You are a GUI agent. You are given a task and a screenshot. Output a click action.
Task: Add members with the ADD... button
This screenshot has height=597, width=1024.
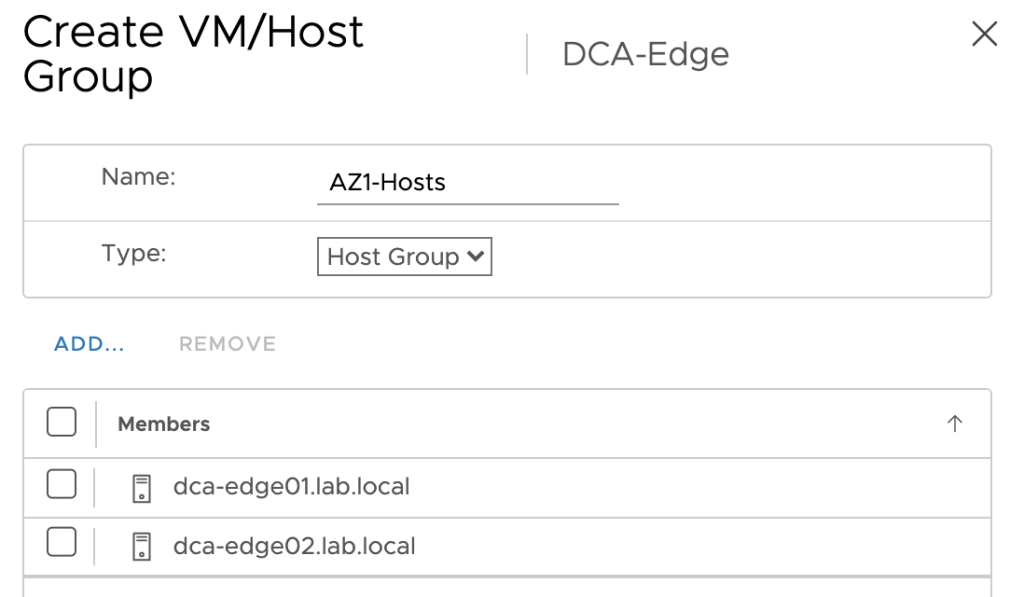[89, 344]
